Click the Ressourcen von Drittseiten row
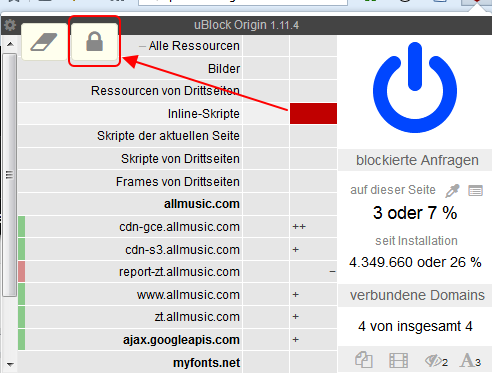 [130, 91]
